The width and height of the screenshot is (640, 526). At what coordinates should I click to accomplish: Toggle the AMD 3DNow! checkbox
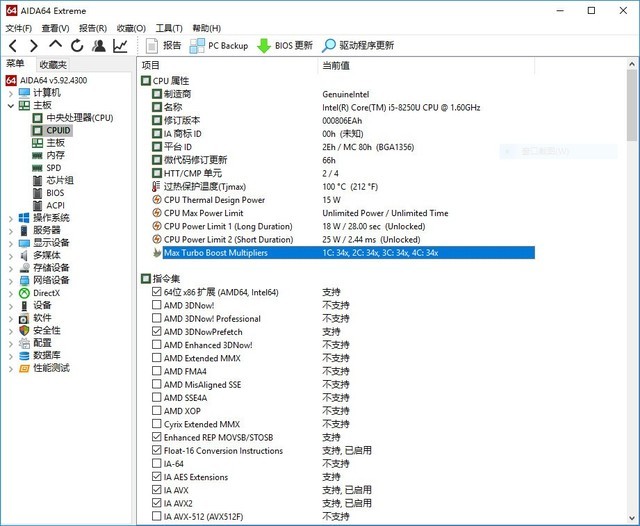tap(157, 305)
